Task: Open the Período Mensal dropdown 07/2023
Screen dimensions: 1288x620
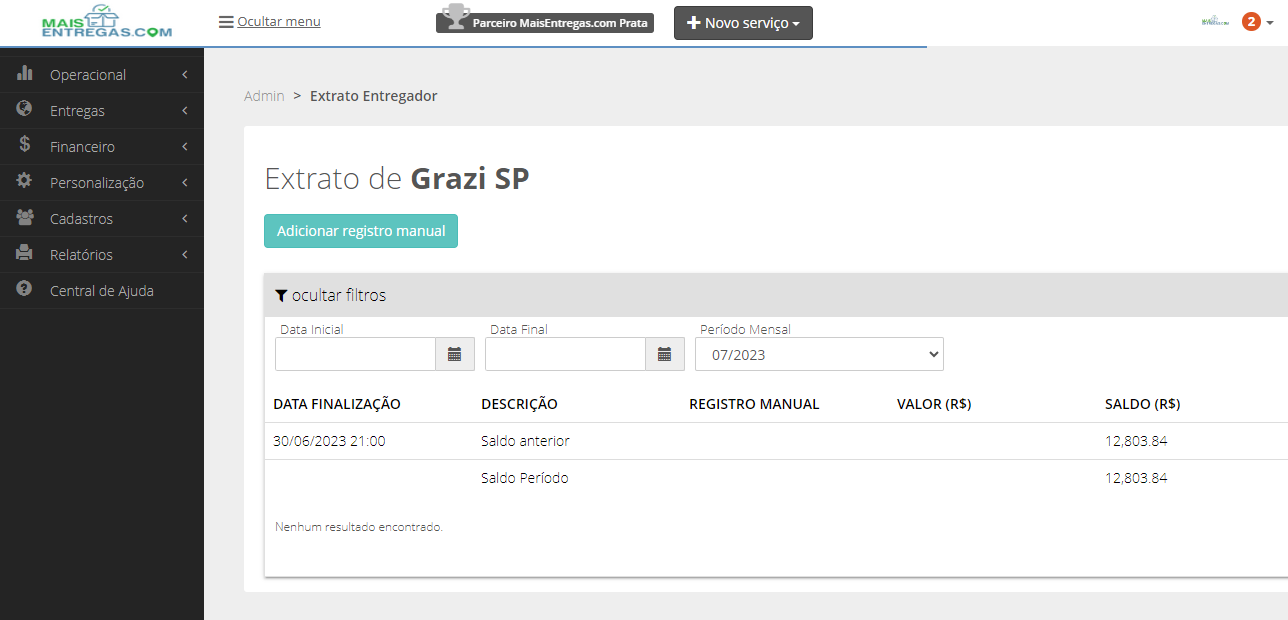Action: [x=819, y=354]
